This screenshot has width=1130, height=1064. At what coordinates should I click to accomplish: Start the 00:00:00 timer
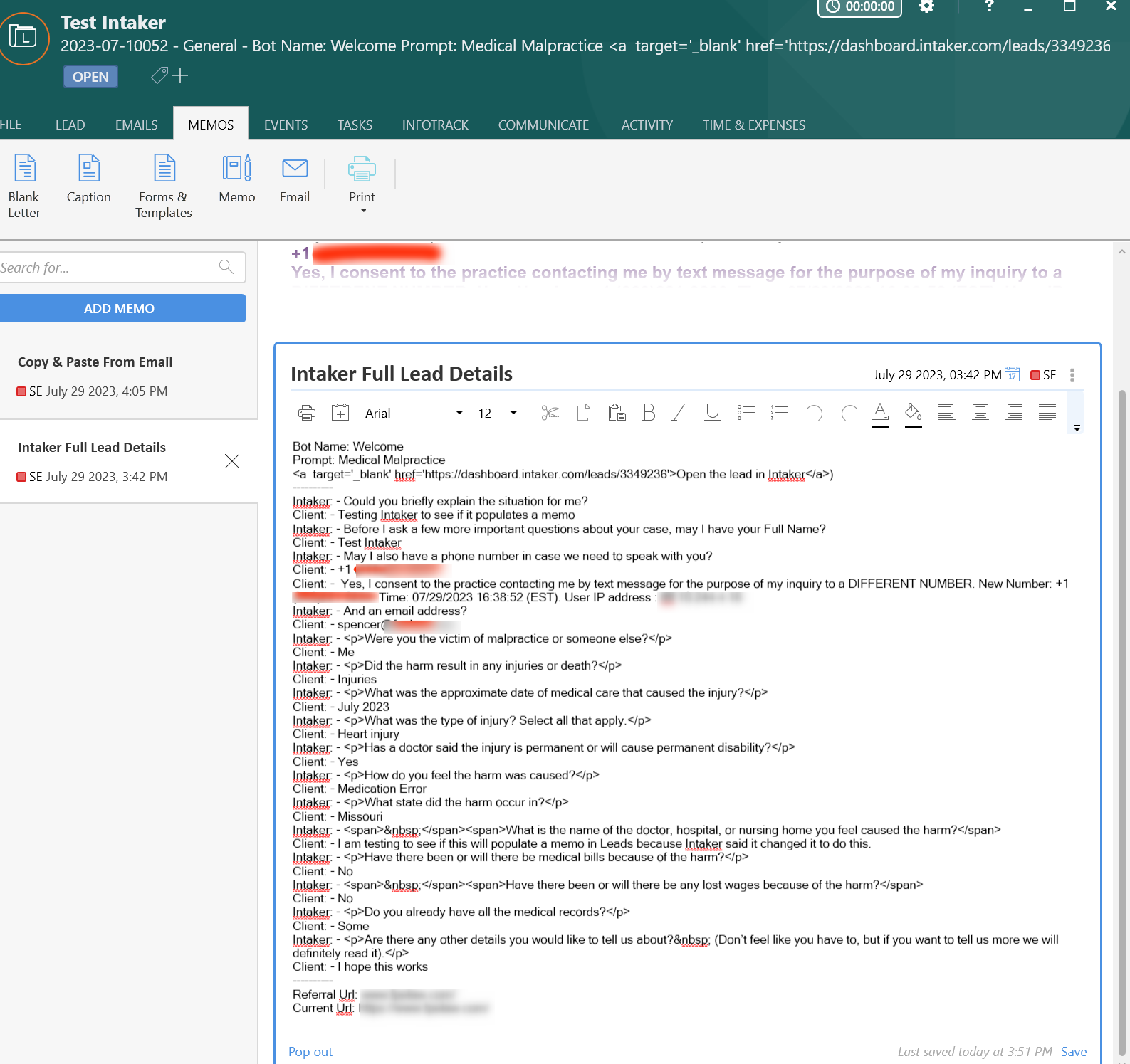tap(860, 7)
